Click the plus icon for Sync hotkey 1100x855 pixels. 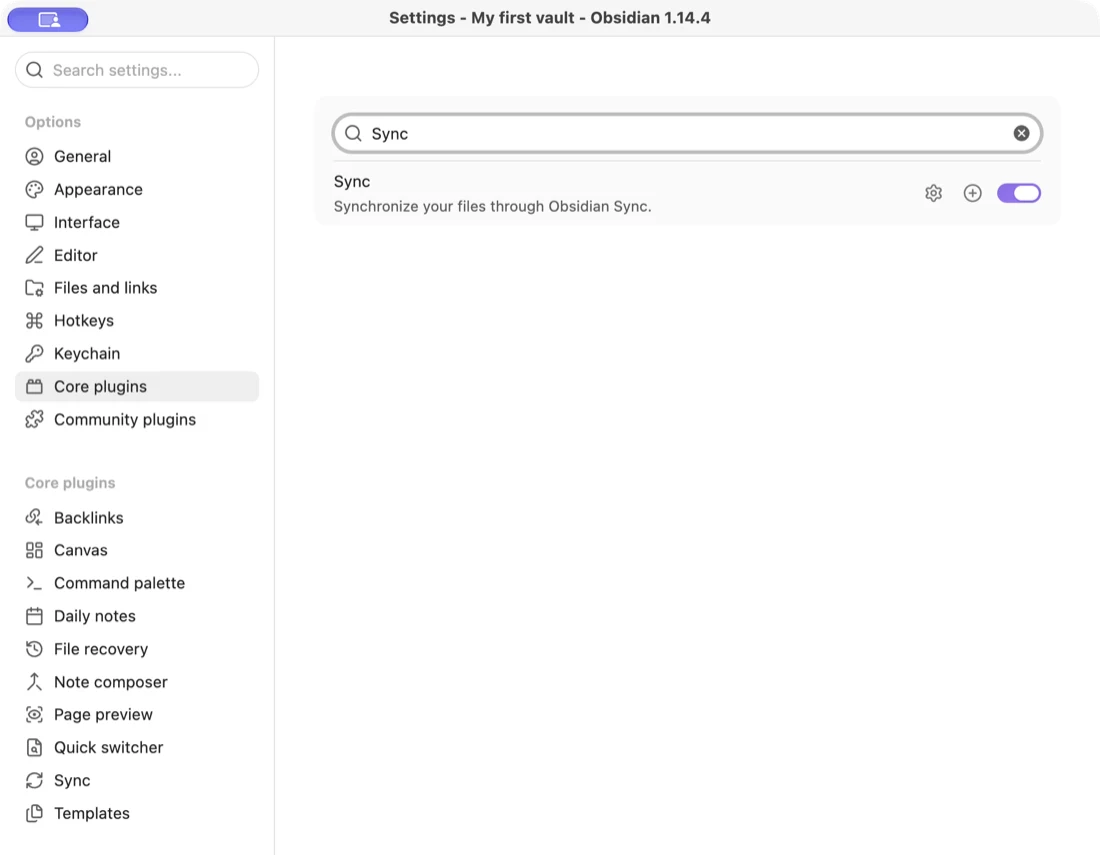[x=972, y=193]
